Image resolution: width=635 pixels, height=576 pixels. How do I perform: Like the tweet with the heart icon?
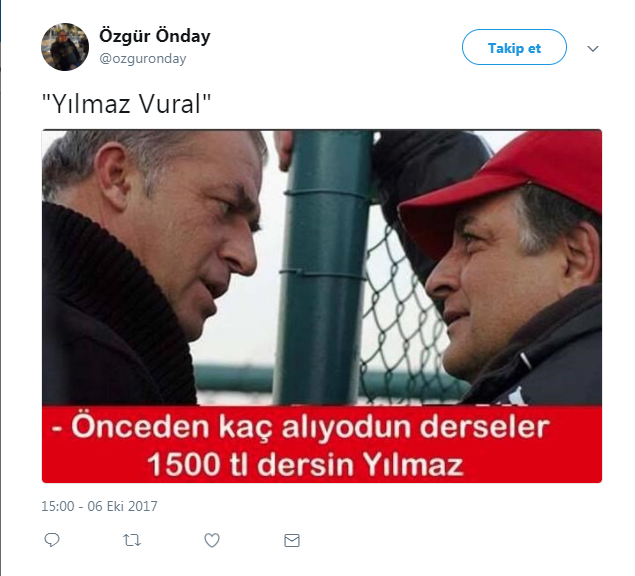pyautogui.click(x=212, y=540)
